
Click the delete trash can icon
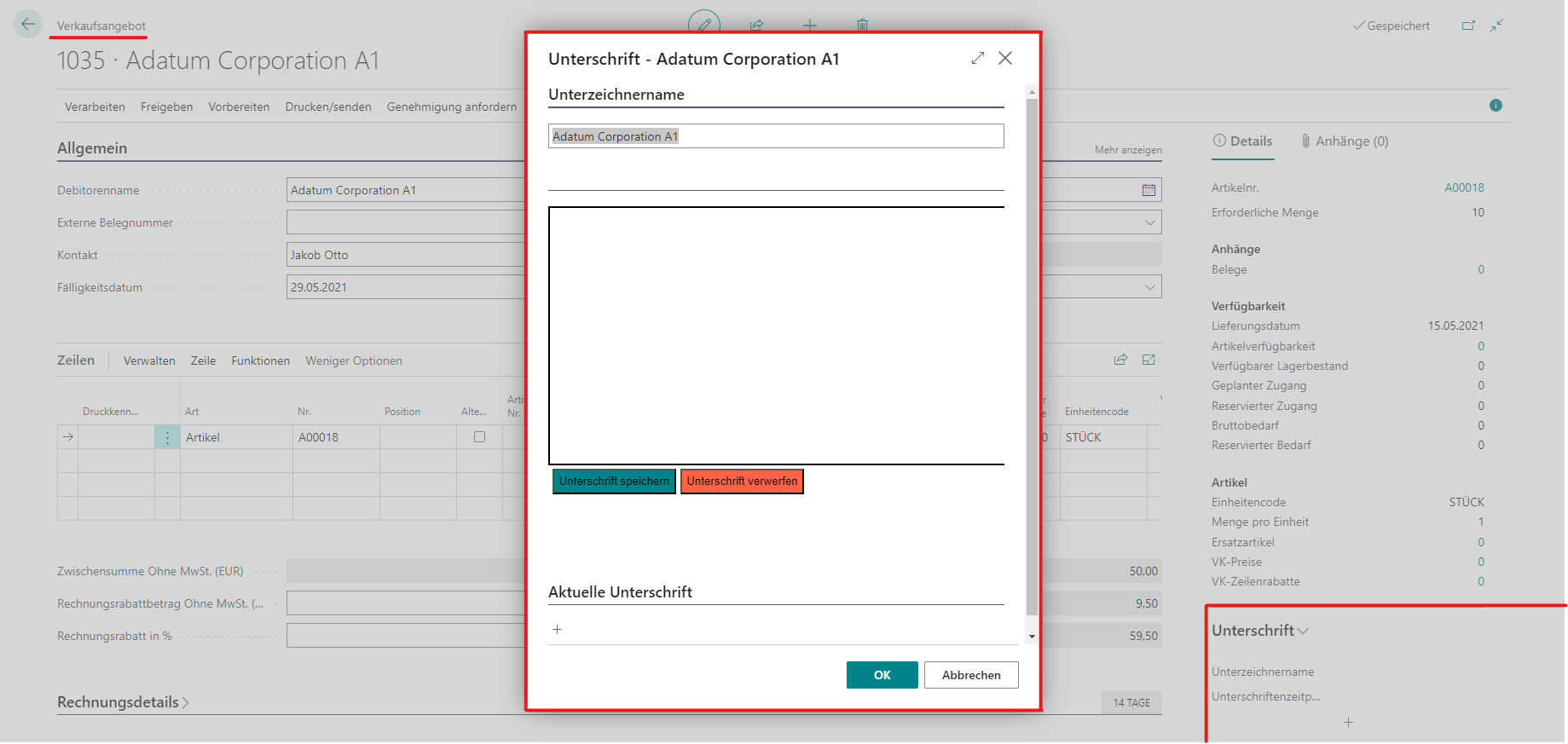pos(862,25)
